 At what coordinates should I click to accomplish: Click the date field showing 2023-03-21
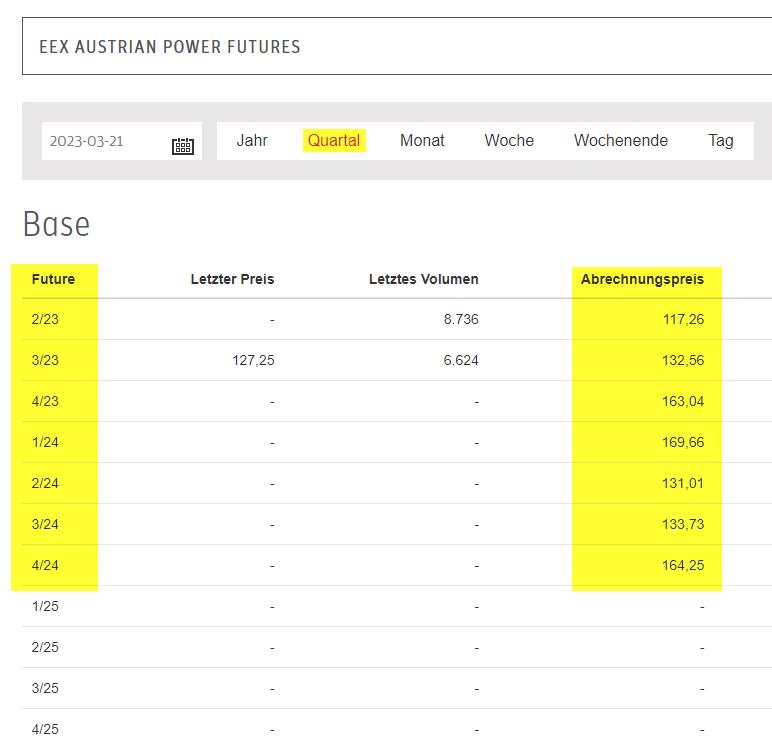pyautogui.click(x=122, y=141)
